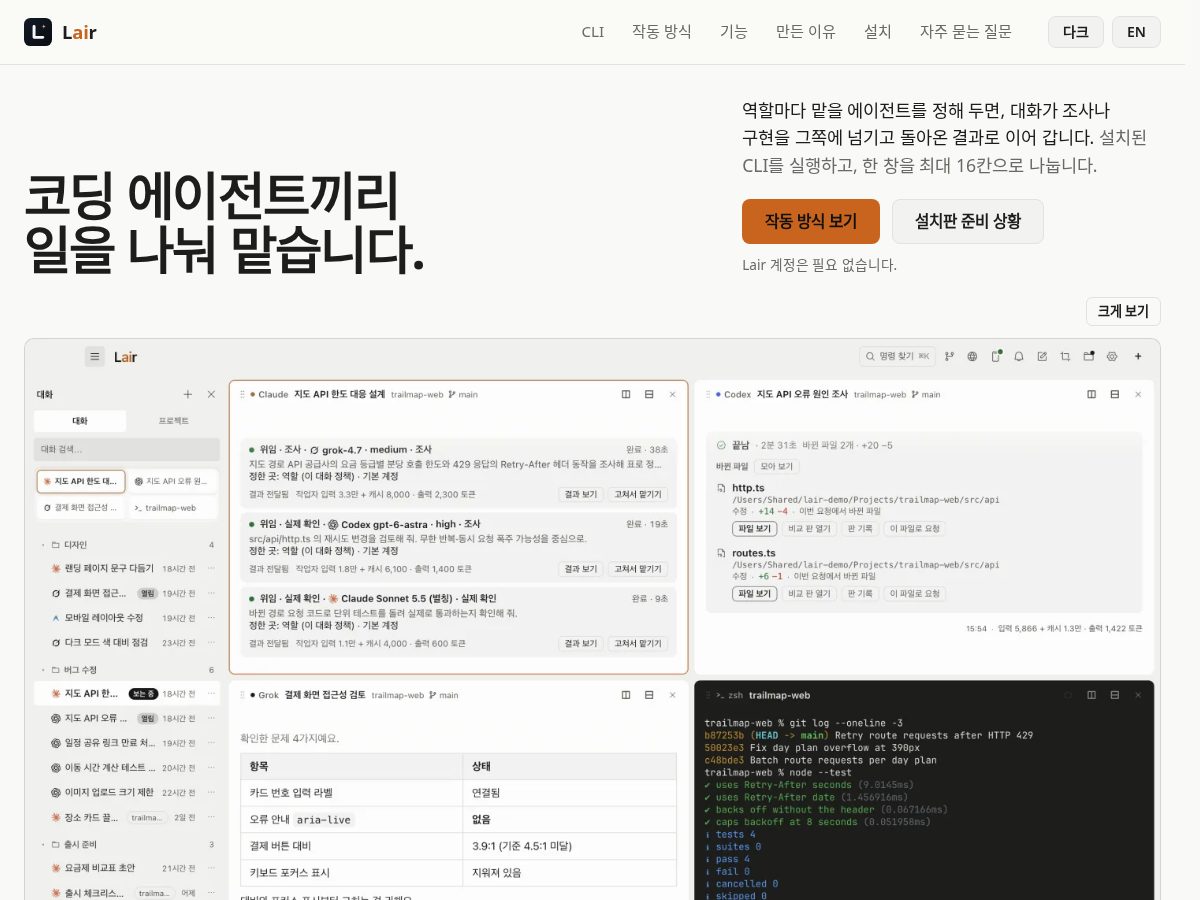The image size is (1200, 900).
Task: Split the Claude pane horizontally via row icon
Action: coord(649,394)
